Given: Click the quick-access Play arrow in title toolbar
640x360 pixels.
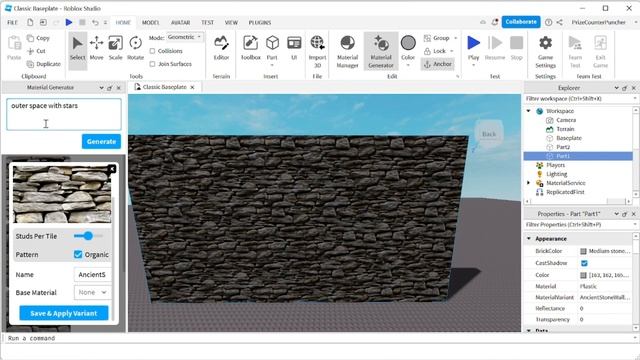Looking at the screenshot, I should point(69,22).
